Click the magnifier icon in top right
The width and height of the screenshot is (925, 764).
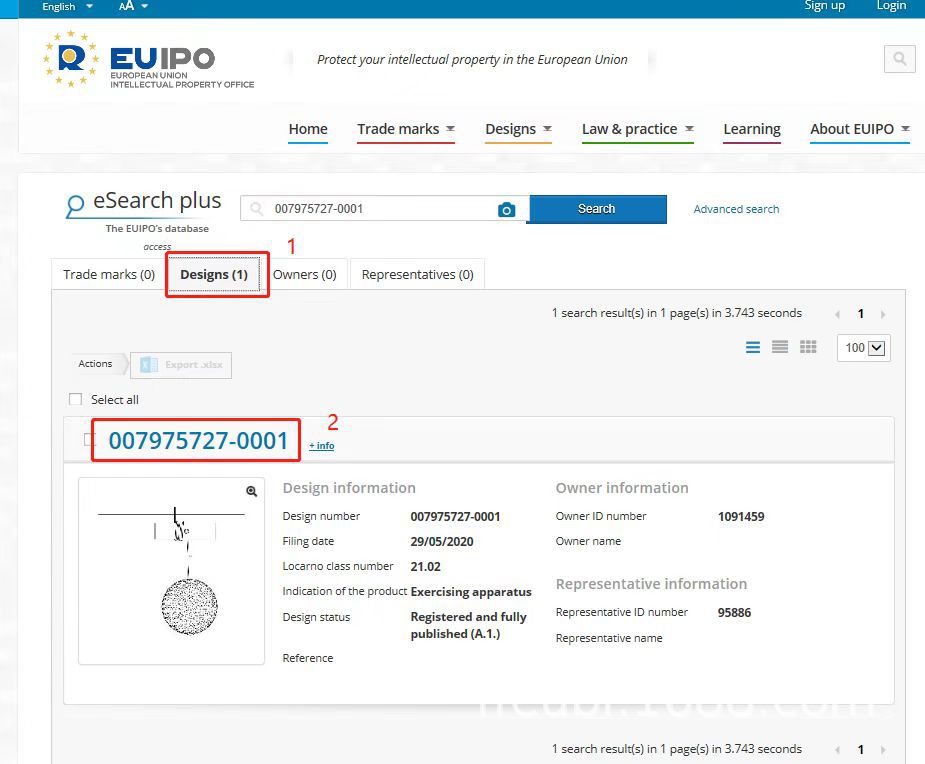(x=899, y=58)
